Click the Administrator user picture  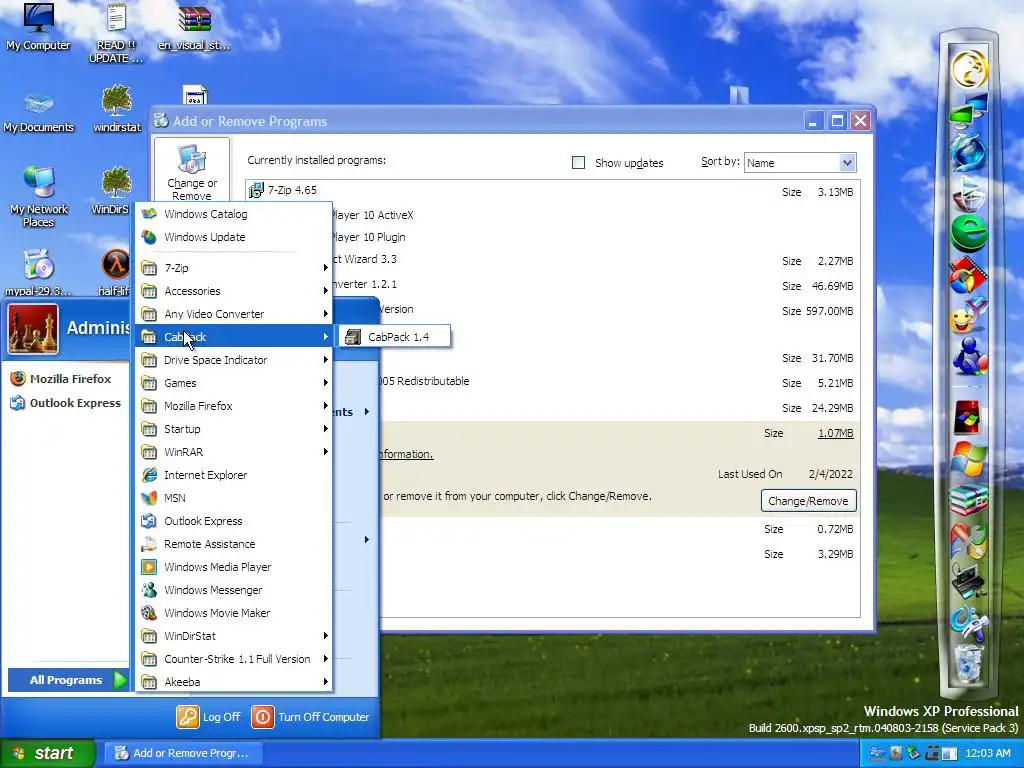pyautogui.click(x=33, y=329)
